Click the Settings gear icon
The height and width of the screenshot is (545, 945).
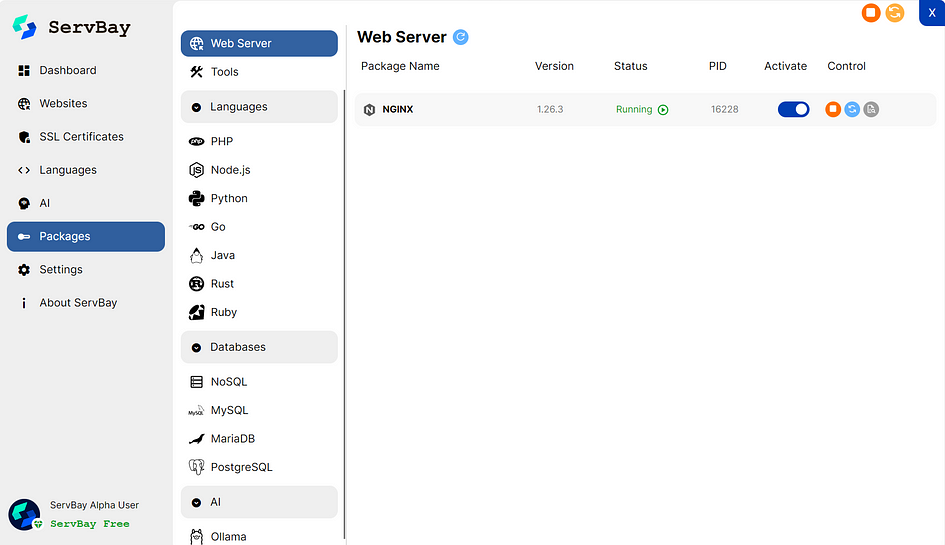pos(24,269)
